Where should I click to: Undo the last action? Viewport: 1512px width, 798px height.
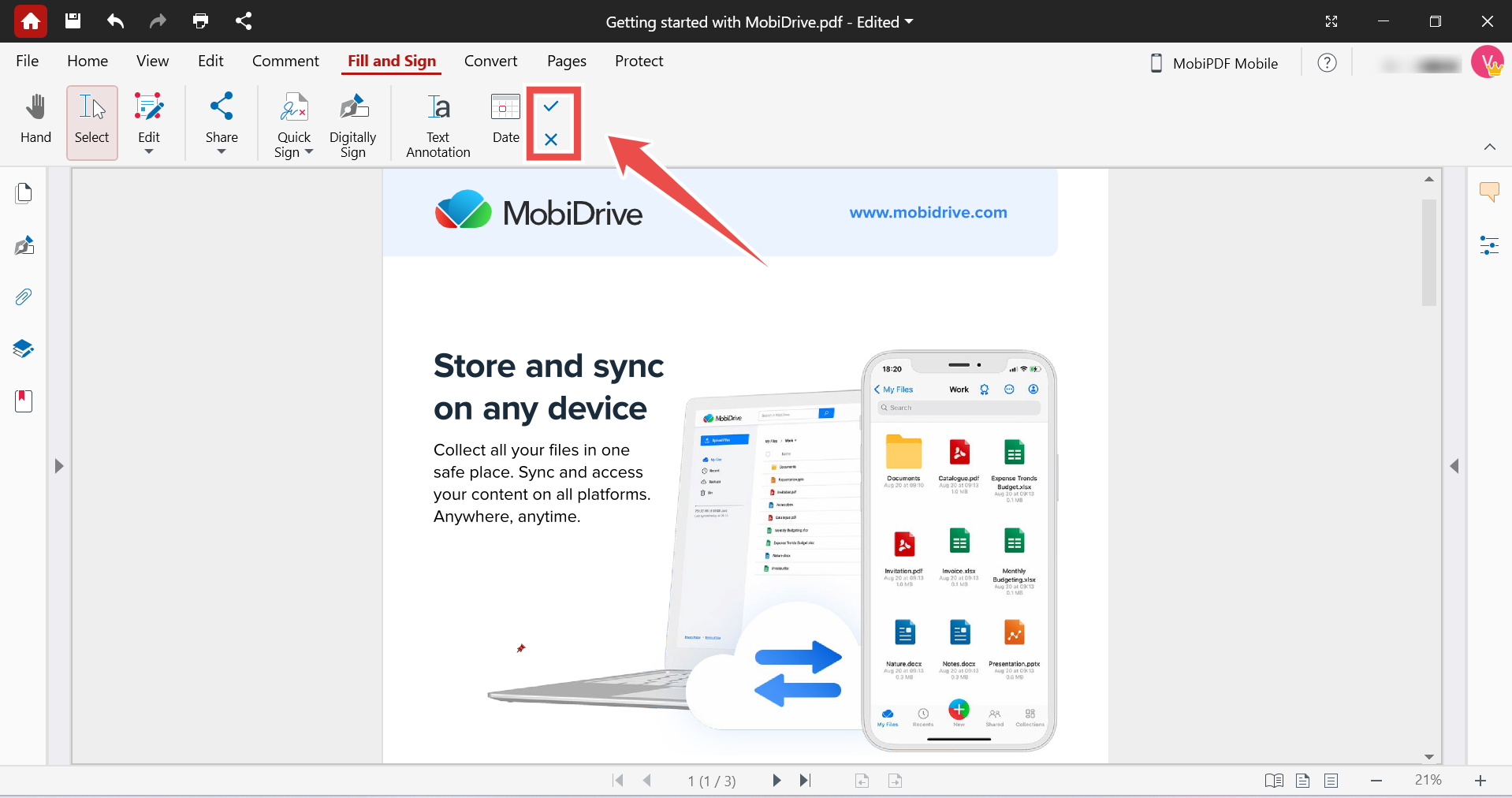(x=115, y=21)
